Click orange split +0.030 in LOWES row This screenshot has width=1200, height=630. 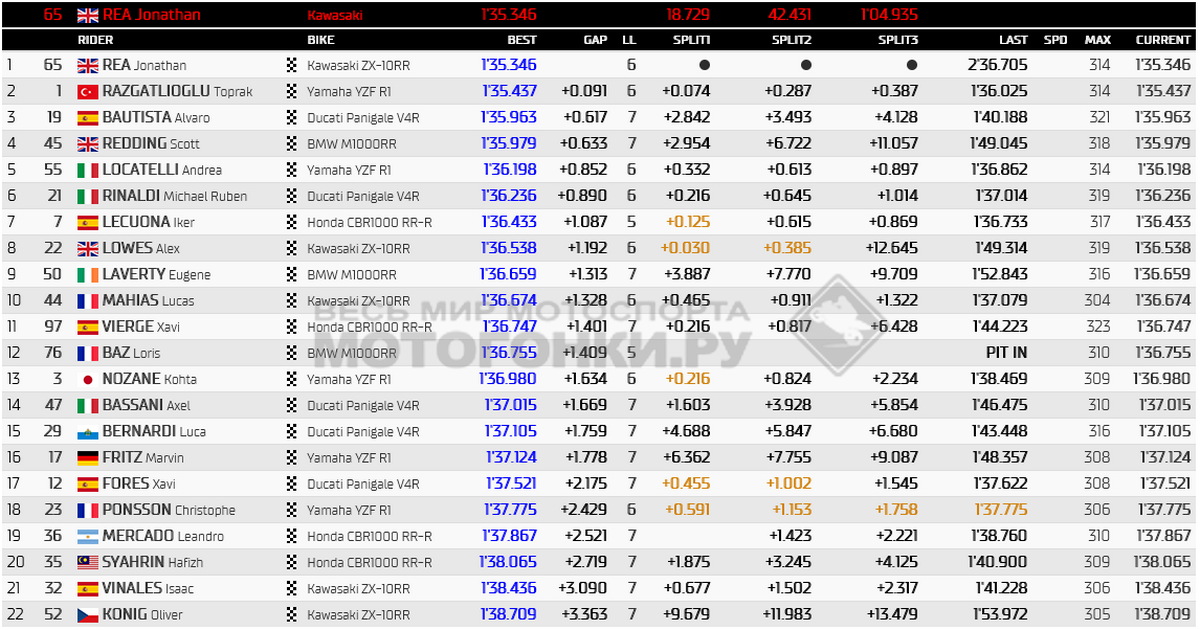tap(687, 248)
